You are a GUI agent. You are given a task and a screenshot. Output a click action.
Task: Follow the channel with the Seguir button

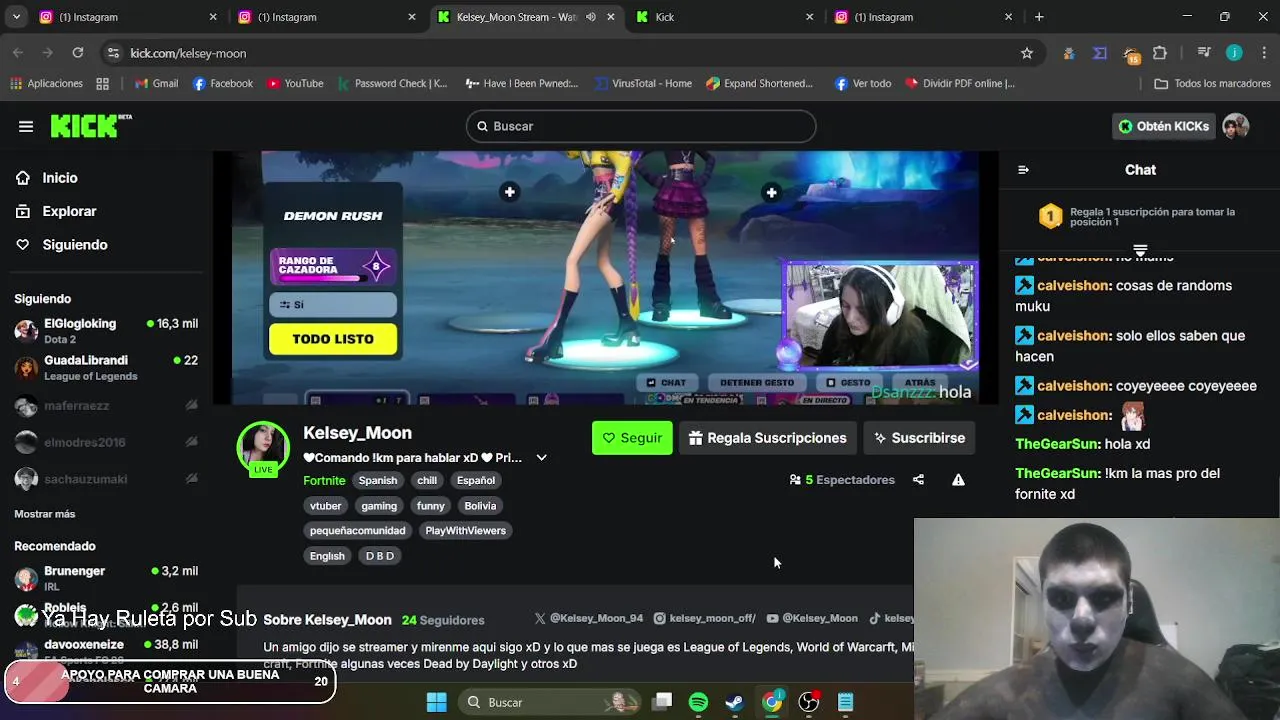click(x=632, y=438)
